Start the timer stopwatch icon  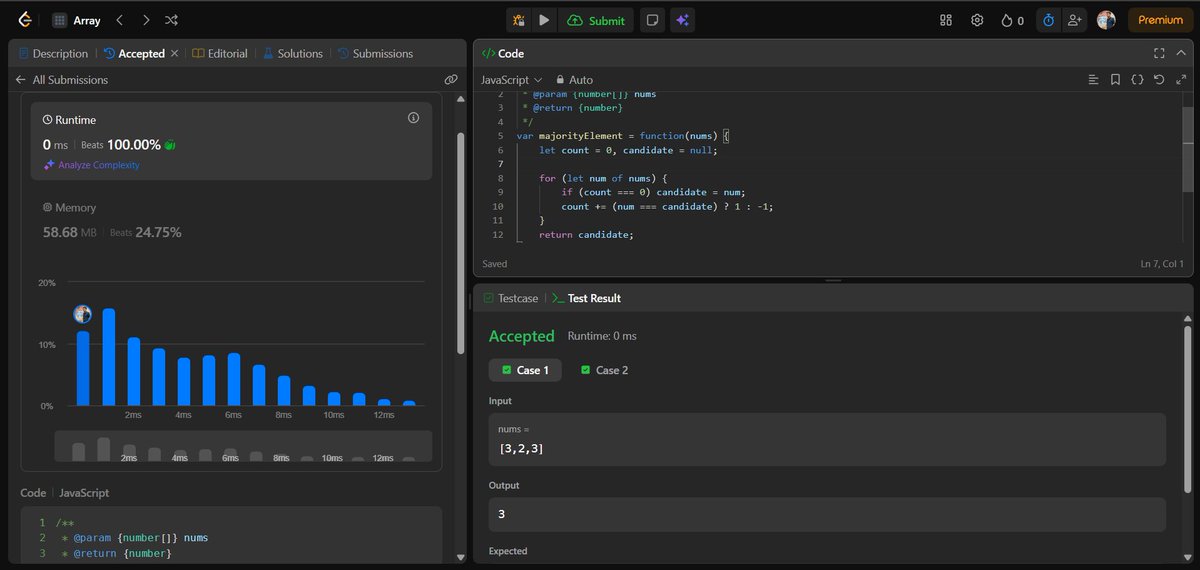pyautogui.click(x=1049, y=20)
